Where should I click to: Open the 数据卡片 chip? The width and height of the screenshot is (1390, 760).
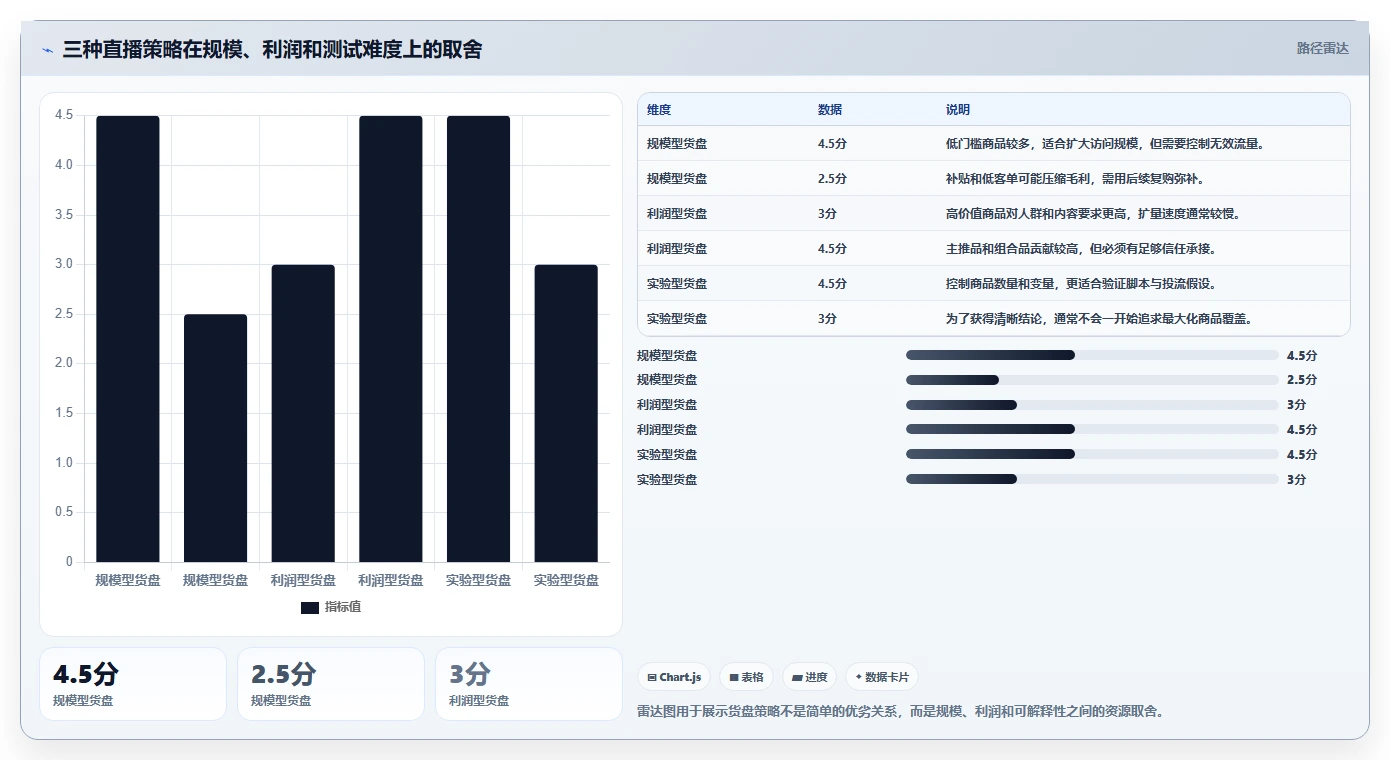point(882,677)
